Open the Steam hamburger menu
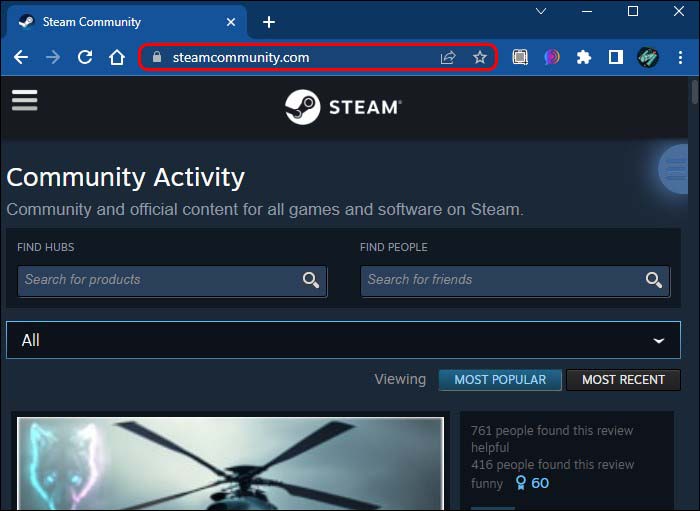Screen dimensions: 700x511 [x=25, y=100]
